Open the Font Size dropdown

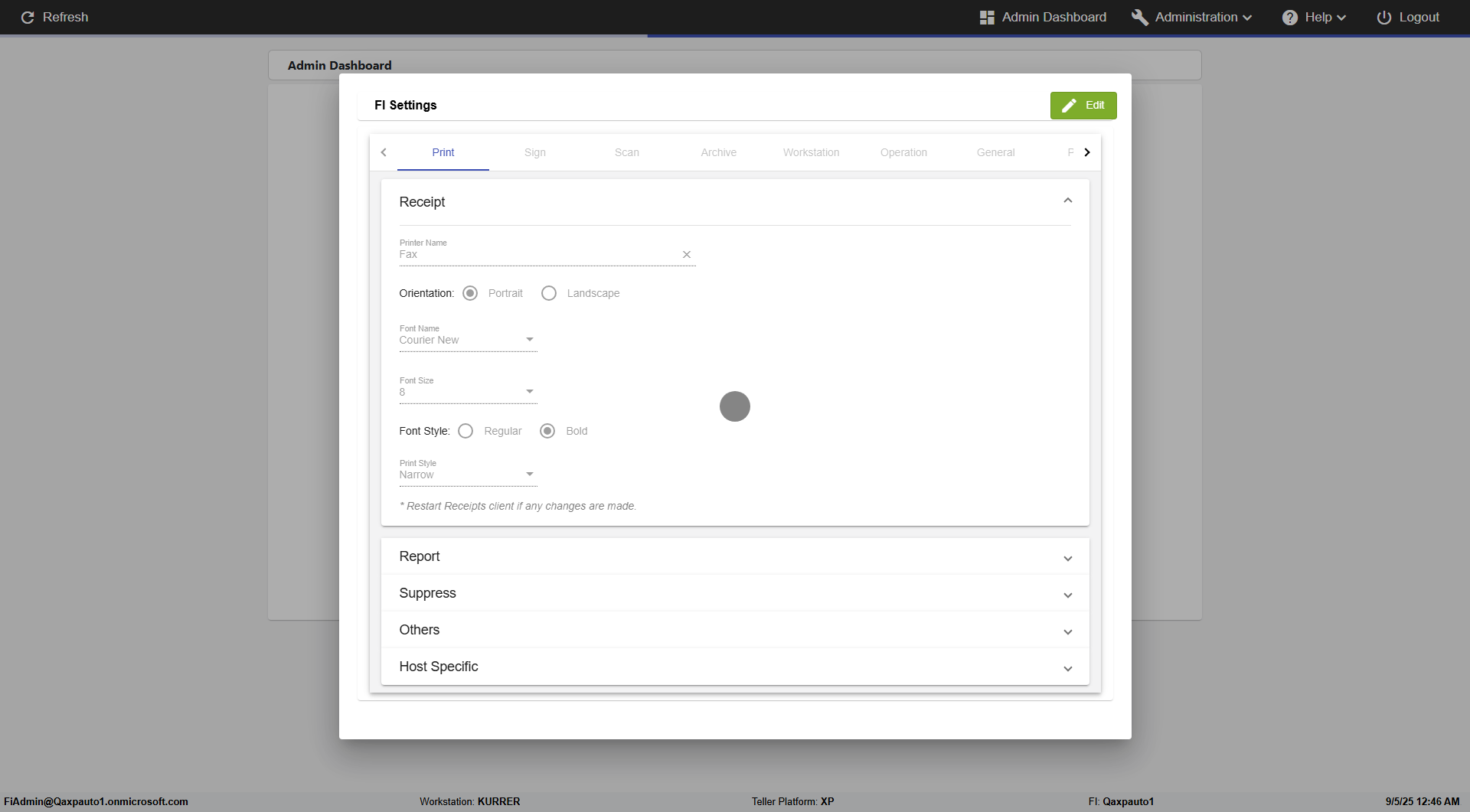468,392
